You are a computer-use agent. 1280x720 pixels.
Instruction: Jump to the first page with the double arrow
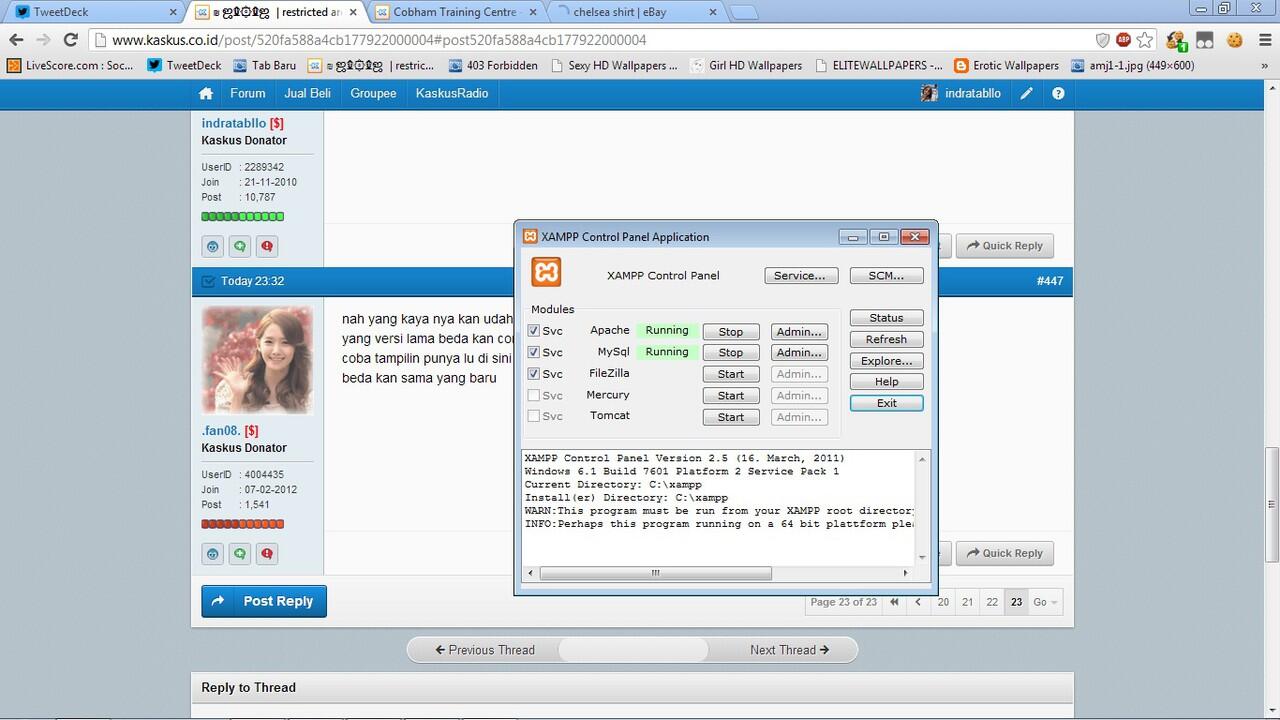tap(894, 602)
